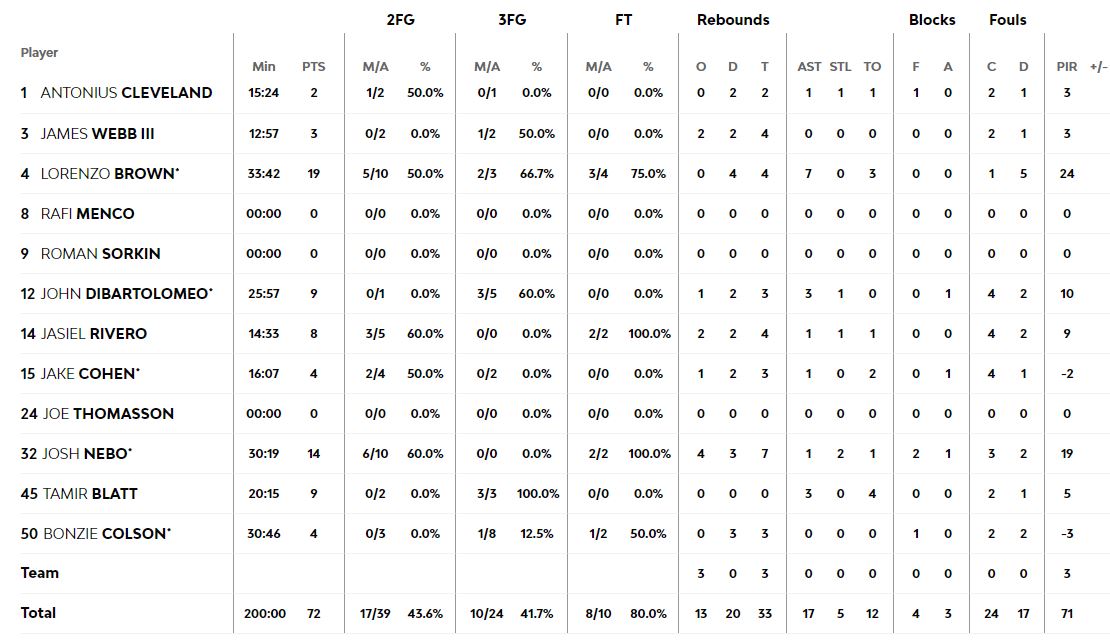Sort by the AST column header
This screenshot has width=1110, height=641.
pos(809,67)
